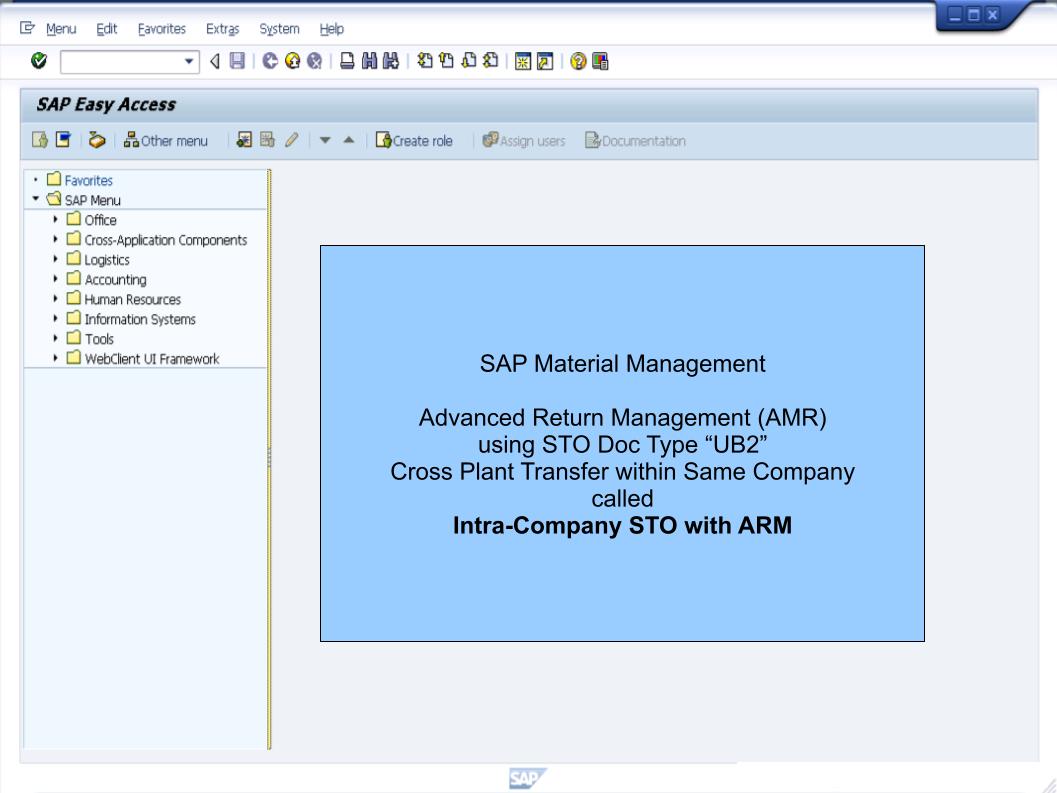The width and height of the screenshot is (1057, 793).
Task: Open the Edit menu
Action: click(107, 29)
